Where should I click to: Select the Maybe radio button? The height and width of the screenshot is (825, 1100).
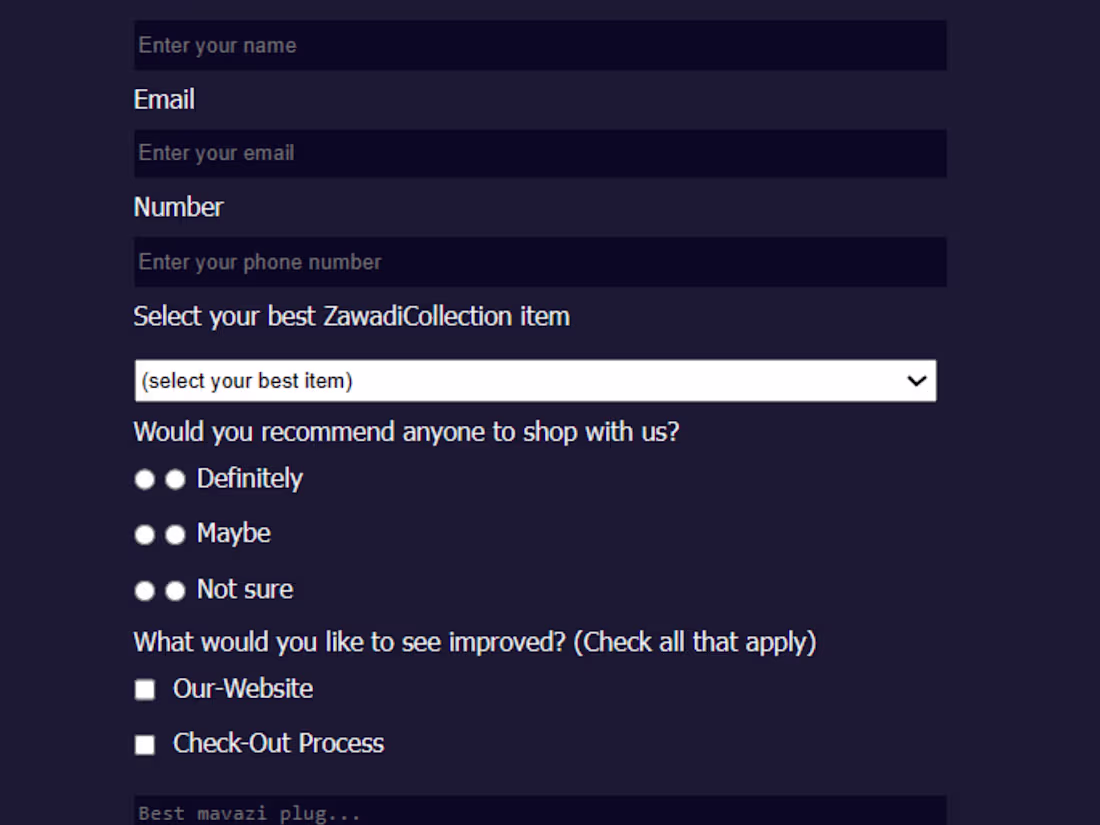[x=144, y=534]
